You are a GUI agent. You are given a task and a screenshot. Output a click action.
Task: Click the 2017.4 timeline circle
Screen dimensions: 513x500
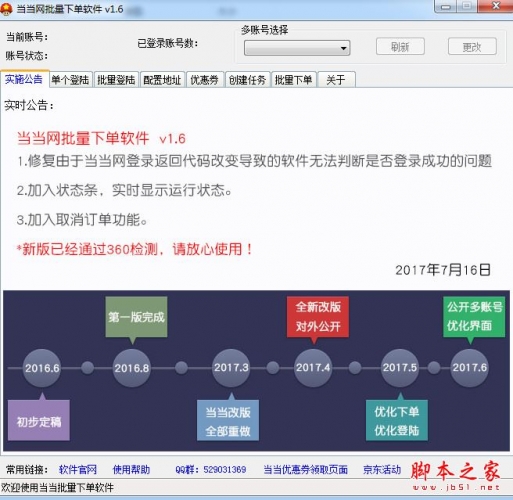click(313, 368)
